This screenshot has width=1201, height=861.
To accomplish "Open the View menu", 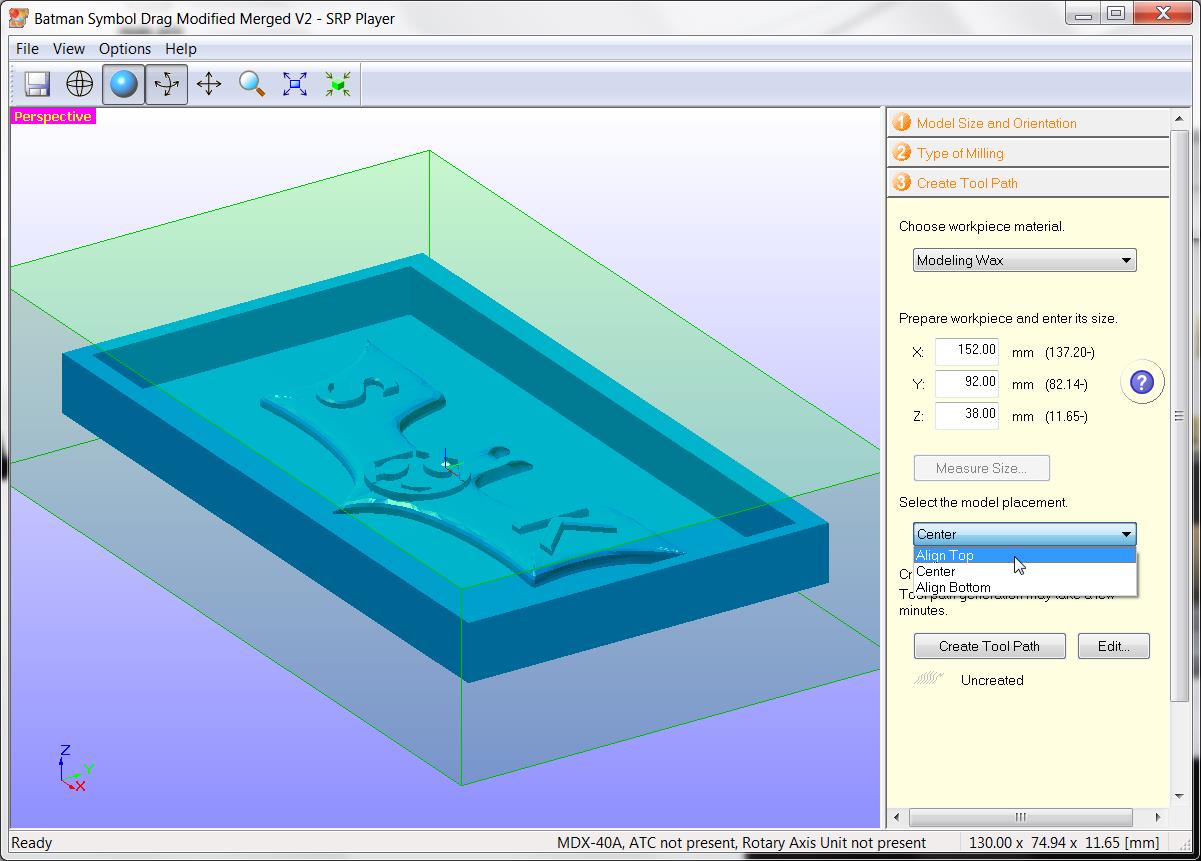I will click(x=69, y=48).
